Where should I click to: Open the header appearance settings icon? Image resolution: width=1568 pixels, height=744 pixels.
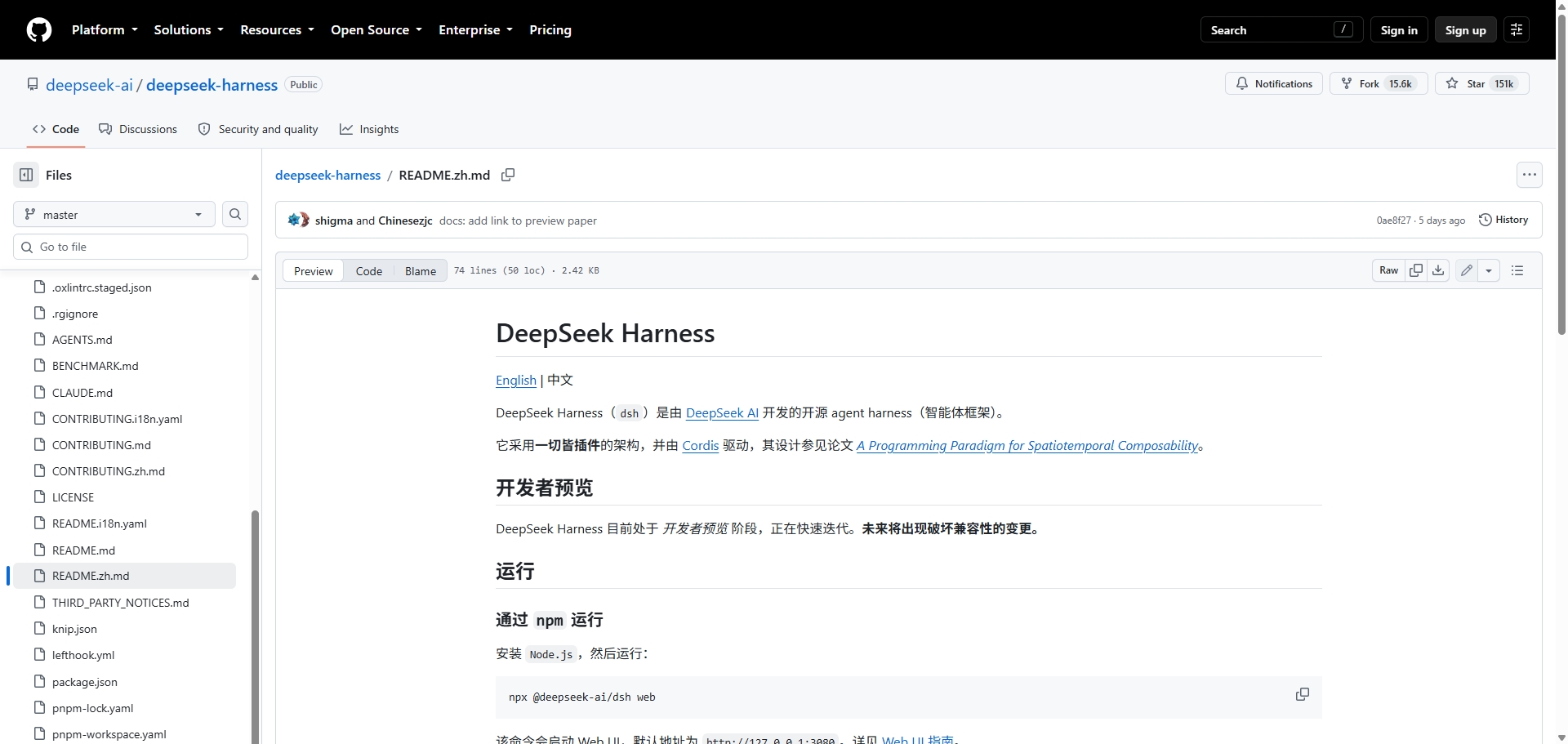tap(1517, 30)
